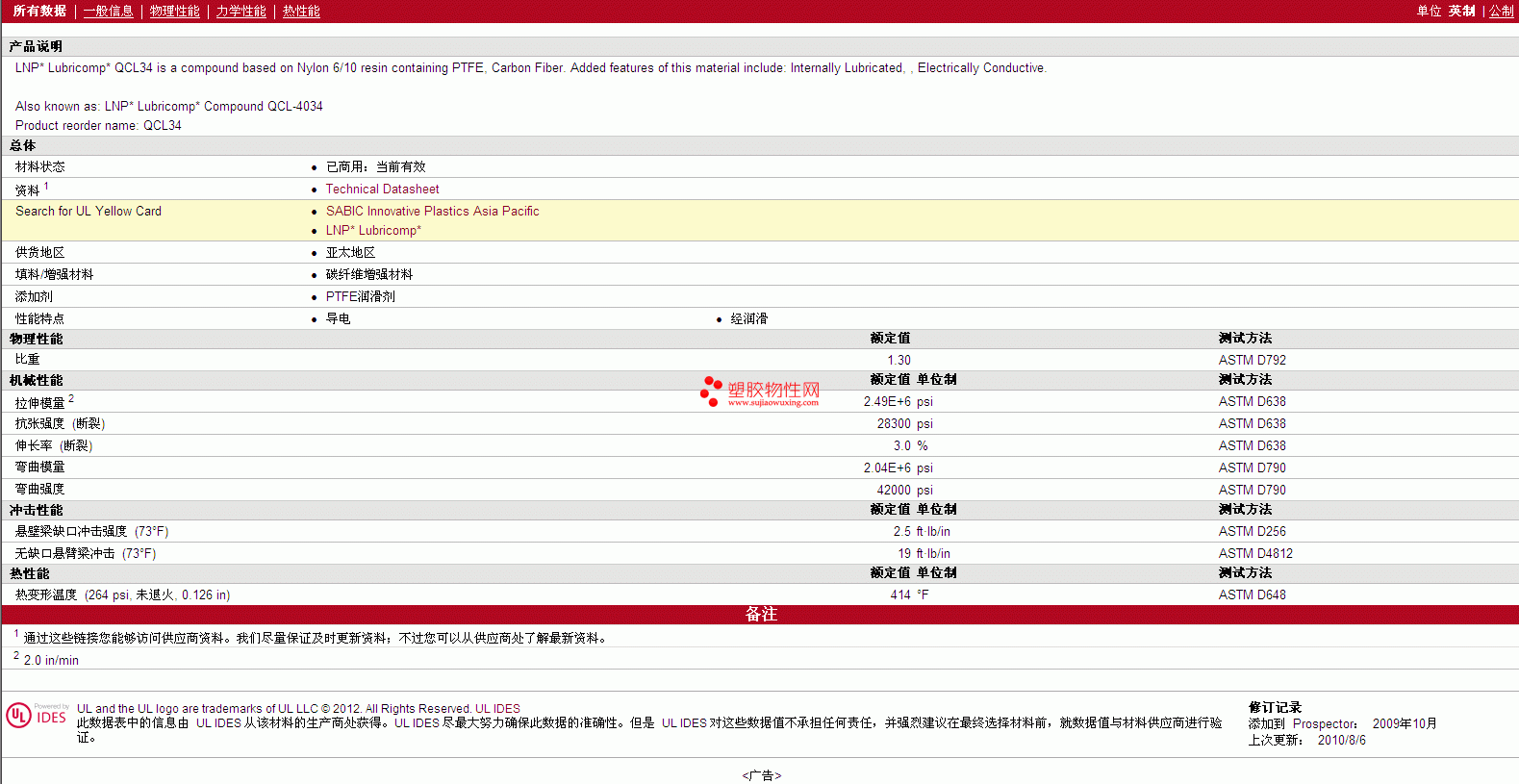This screenshot has width=1519, height=784.
Task: Click the UL IDES logo in footer
Action: point(37,716)
